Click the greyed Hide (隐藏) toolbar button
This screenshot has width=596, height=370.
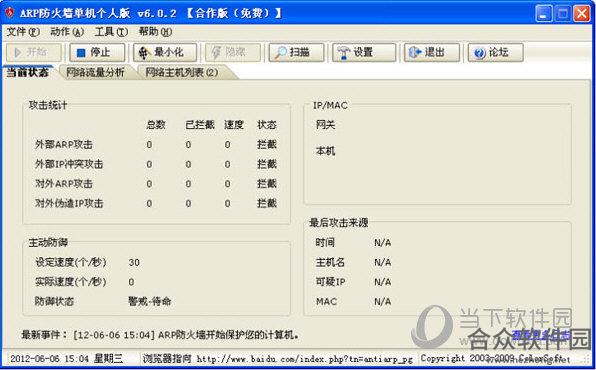[x=233, y=52]
